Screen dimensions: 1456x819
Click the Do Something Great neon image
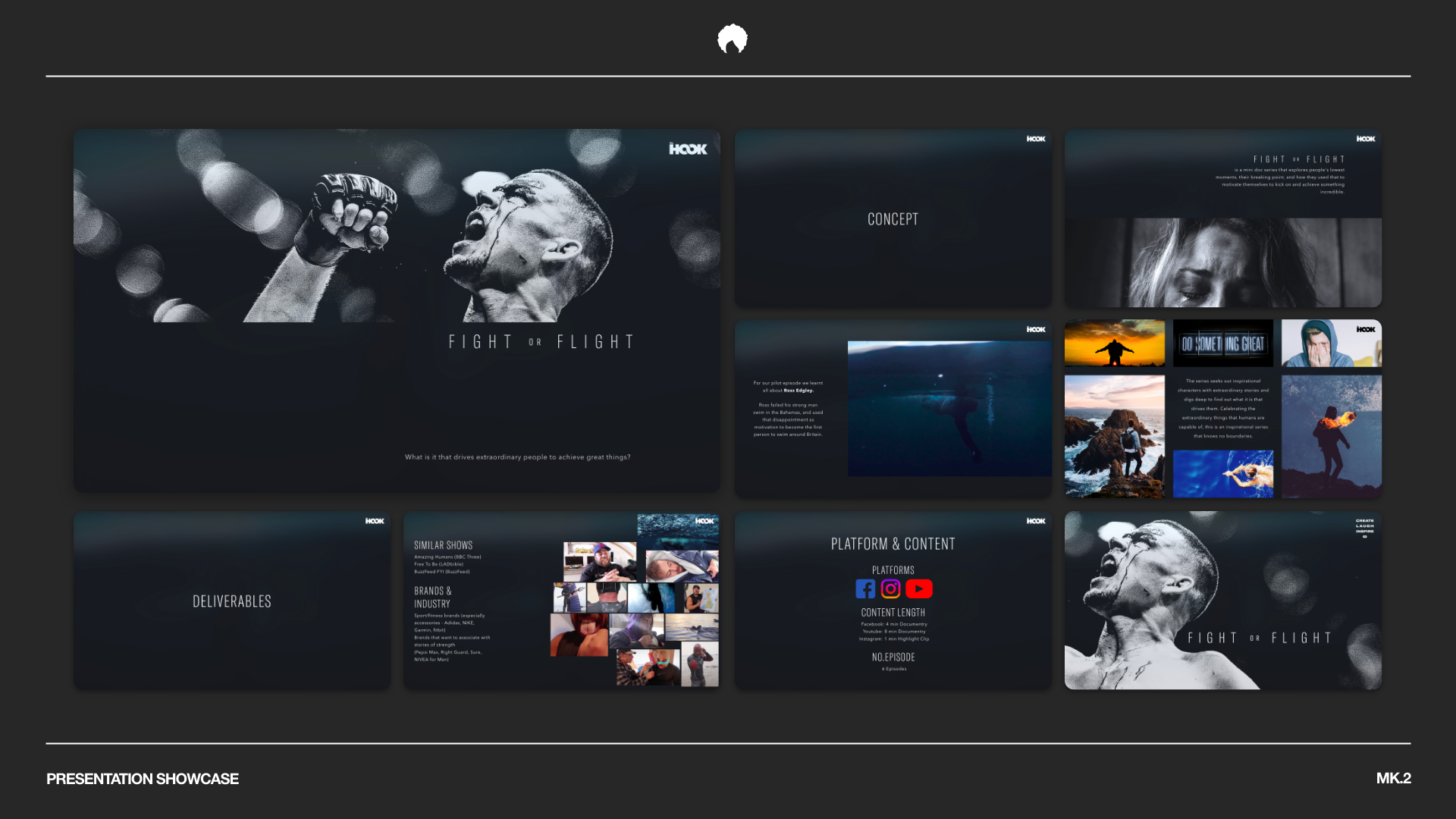pyautogui.click(x=1222, y=344)
